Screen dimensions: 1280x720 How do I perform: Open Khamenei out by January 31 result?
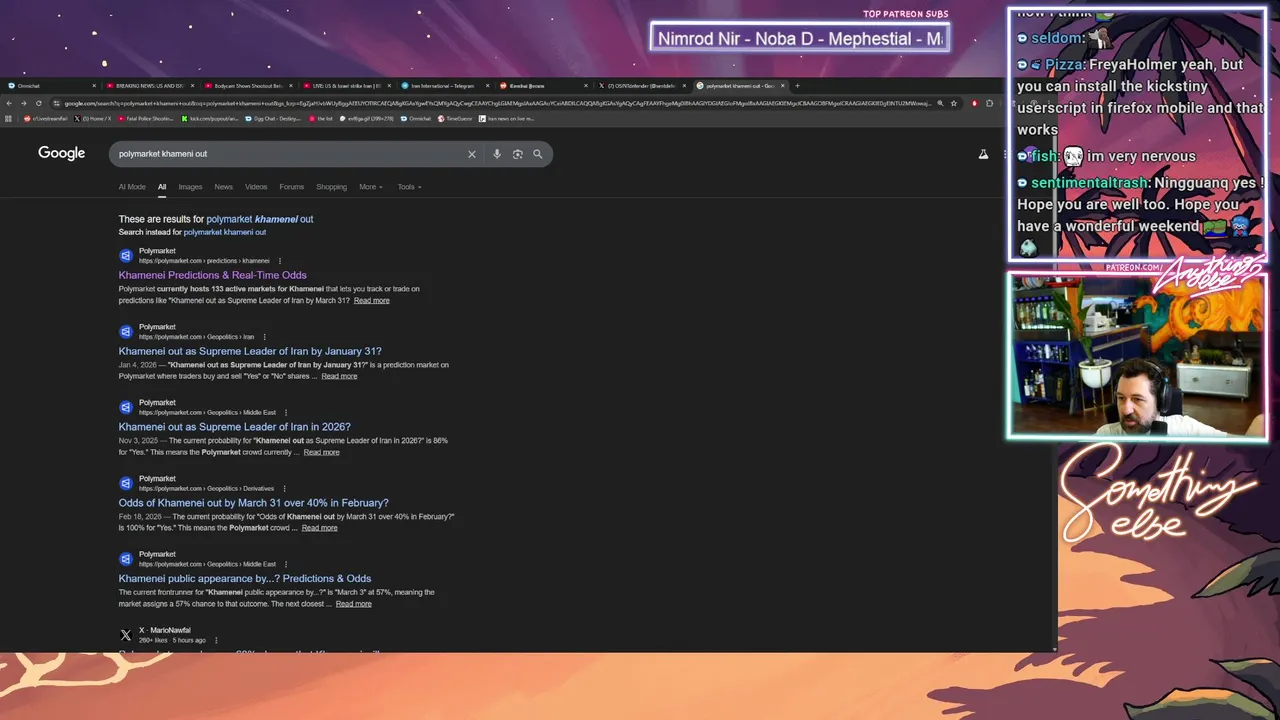250,351
